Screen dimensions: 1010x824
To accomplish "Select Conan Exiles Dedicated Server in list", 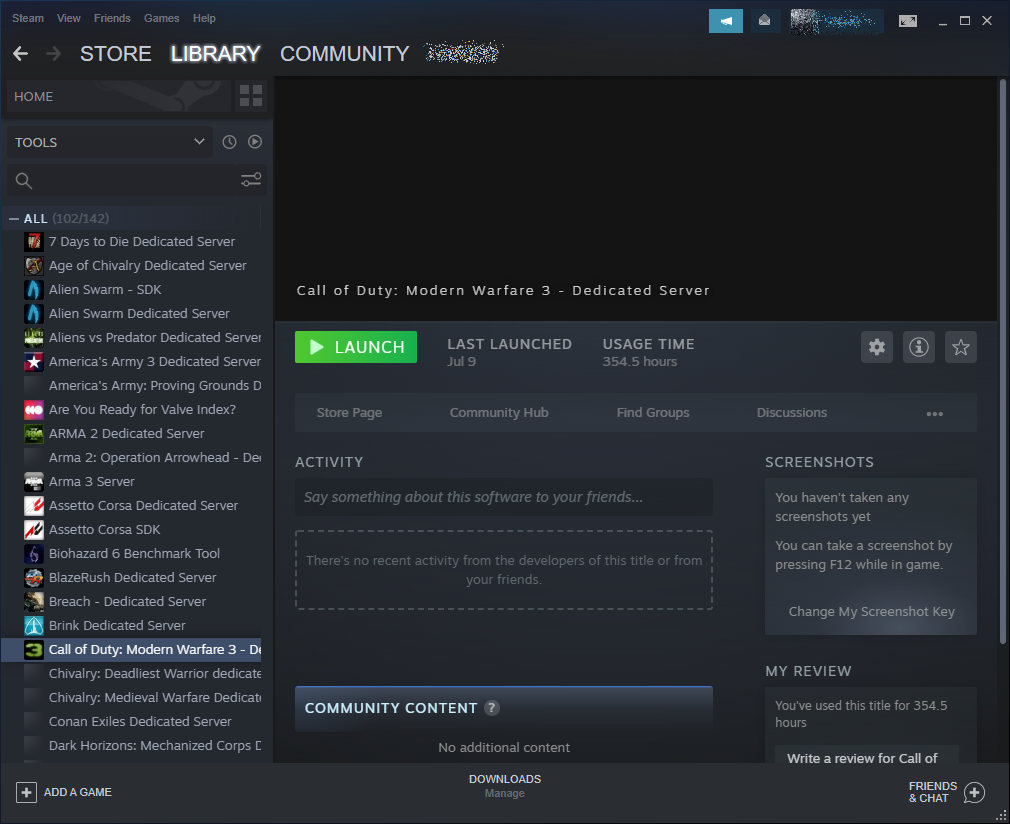I will 140,722.
